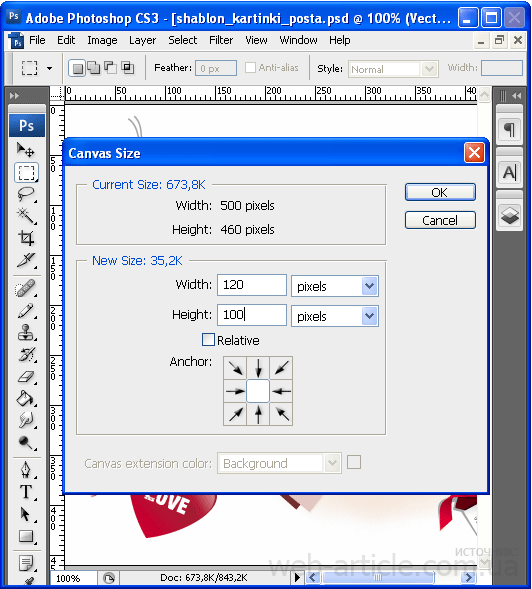The height and width of the screenshot is (589, 532).
Task: Set anchor to the center square
Action: (x=258, y=391)
